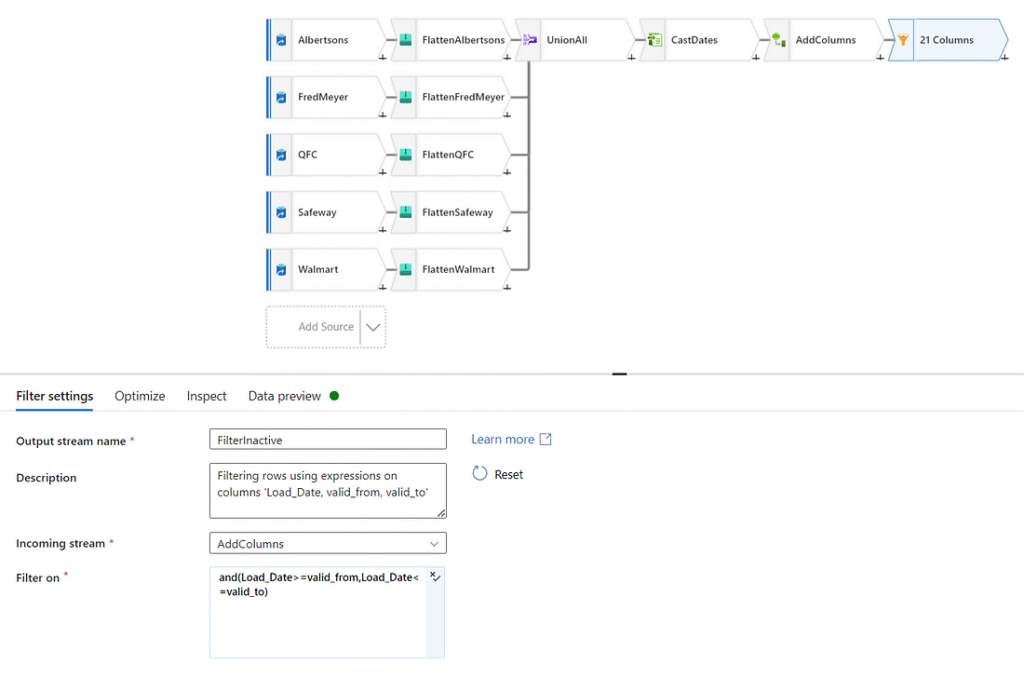1024x692 pixels.
Task: Click the Albertsons source icon
Action: pos(281,40)
